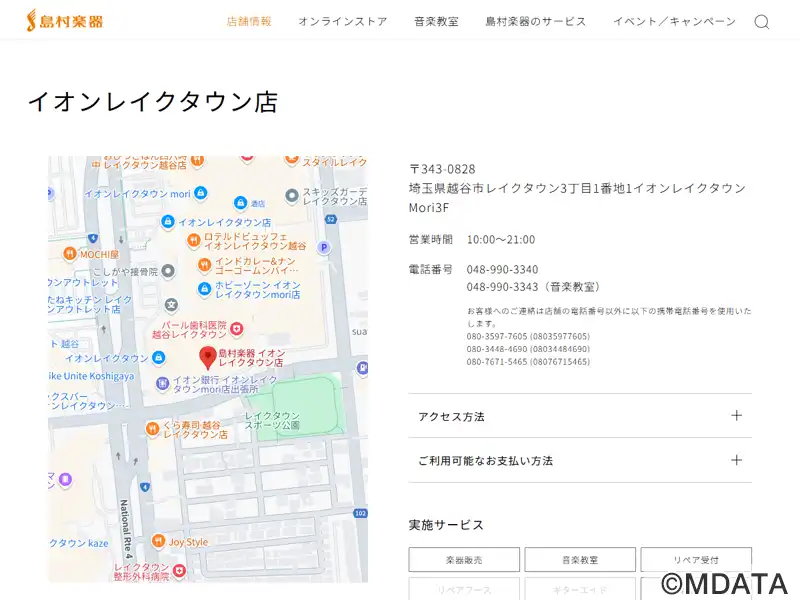Click phone number 048-990-3340
The height and width of the screenshot is (600, 800).
tap(502, 269)
